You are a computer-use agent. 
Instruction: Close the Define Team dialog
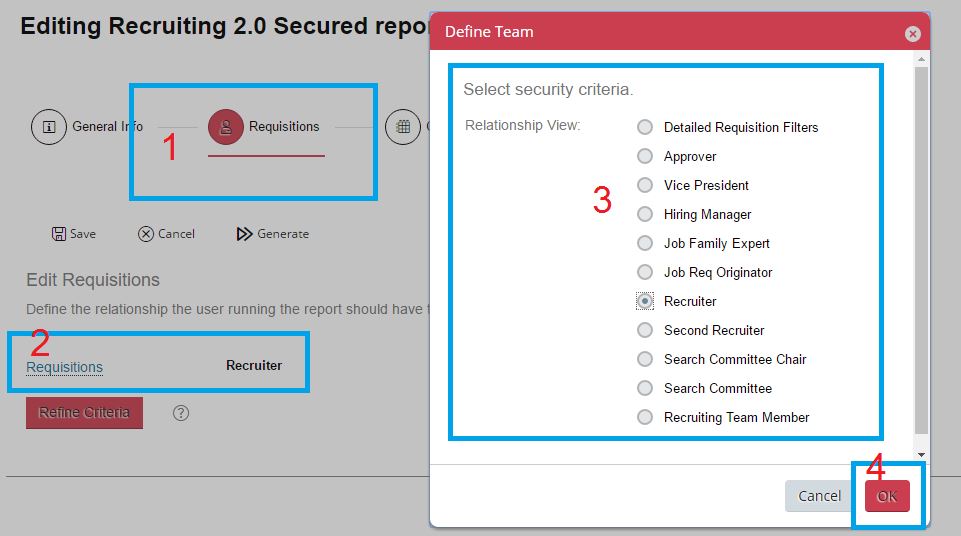coord(913,34)
